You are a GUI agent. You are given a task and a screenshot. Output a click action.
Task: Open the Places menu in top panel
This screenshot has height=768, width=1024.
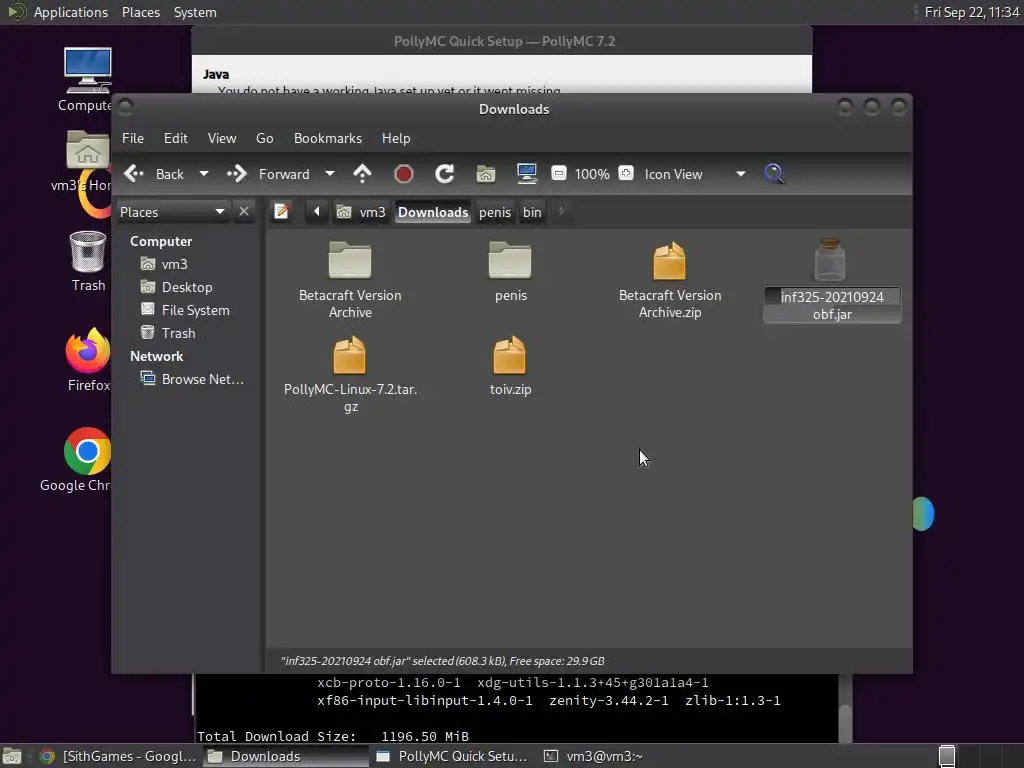141,12
